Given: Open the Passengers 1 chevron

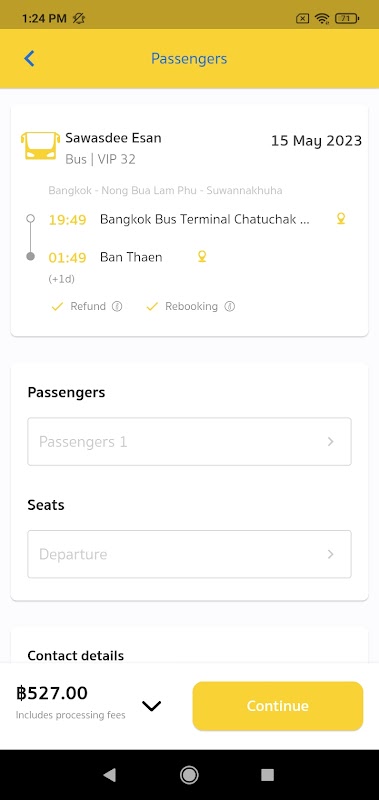Looking at the screenshot, I should [x=331, y=442].
